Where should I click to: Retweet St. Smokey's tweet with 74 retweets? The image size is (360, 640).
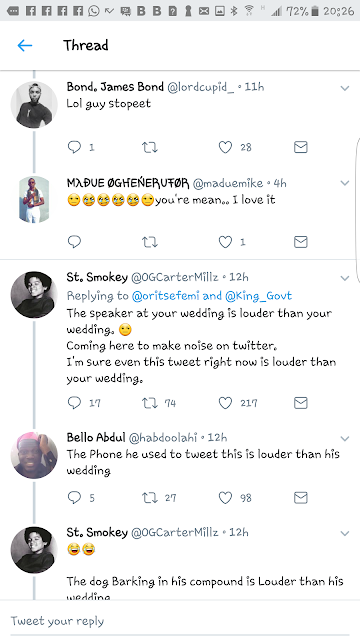point(149,403)
